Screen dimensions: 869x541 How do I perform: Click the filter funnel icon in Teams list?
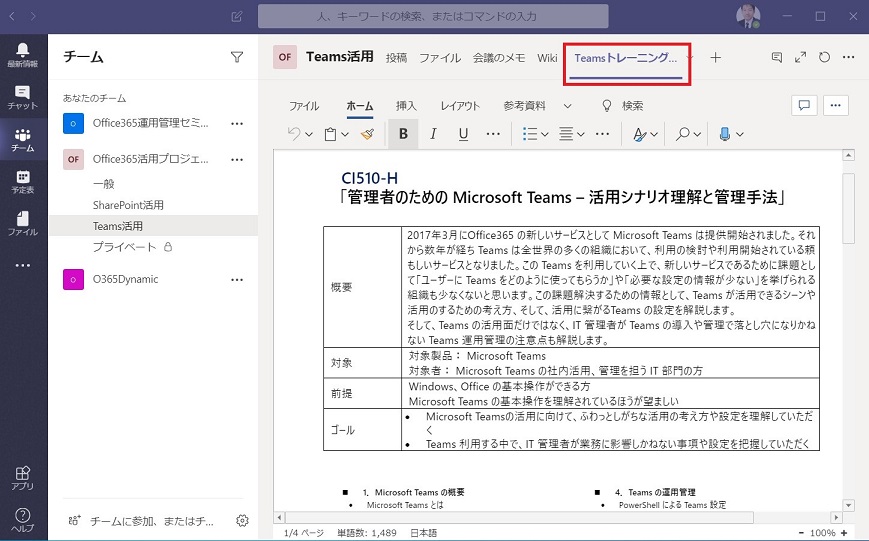tap(237, 57)
